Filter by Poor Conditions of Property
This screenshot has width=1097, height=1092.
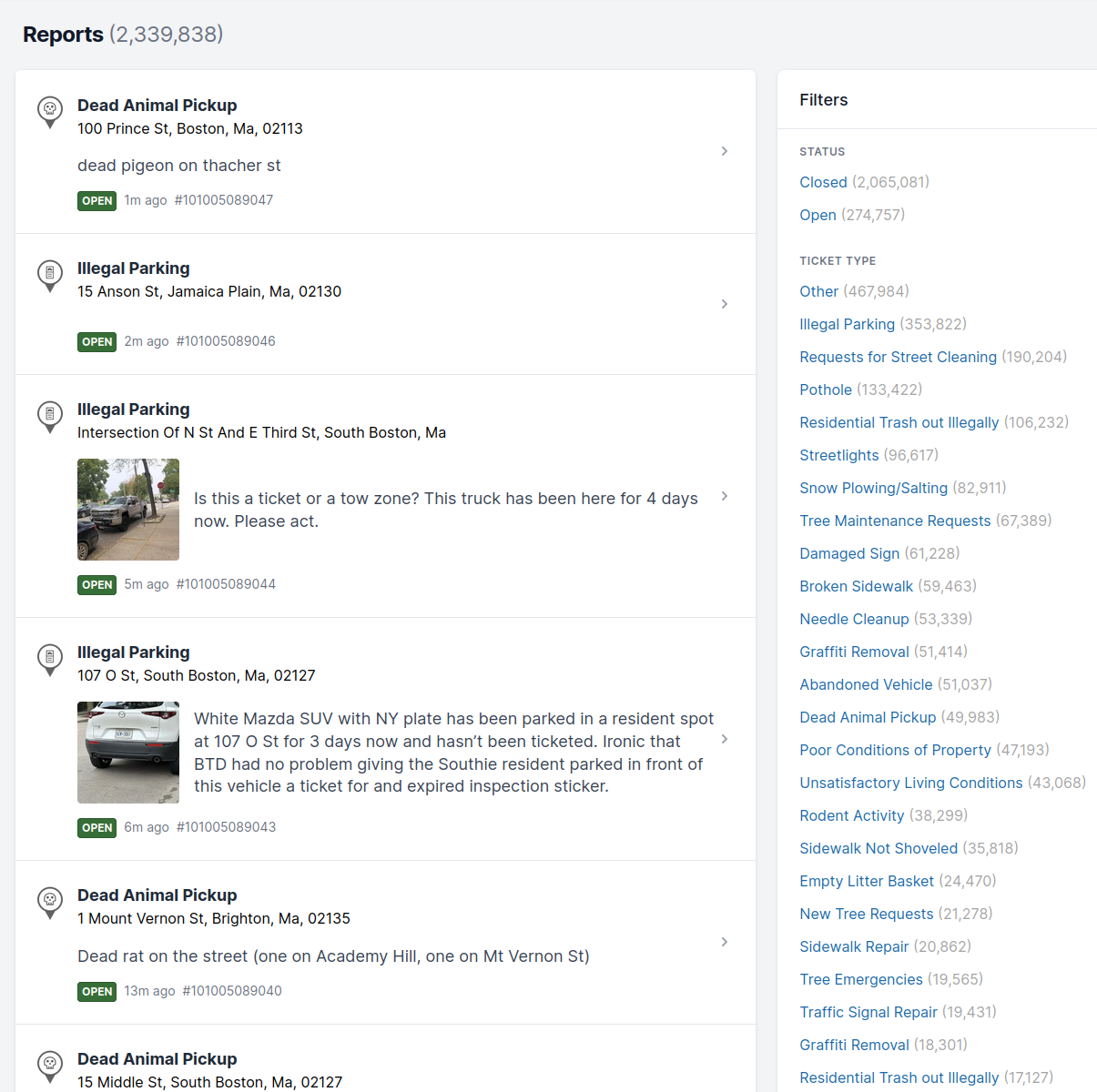[x=895, y=750]
